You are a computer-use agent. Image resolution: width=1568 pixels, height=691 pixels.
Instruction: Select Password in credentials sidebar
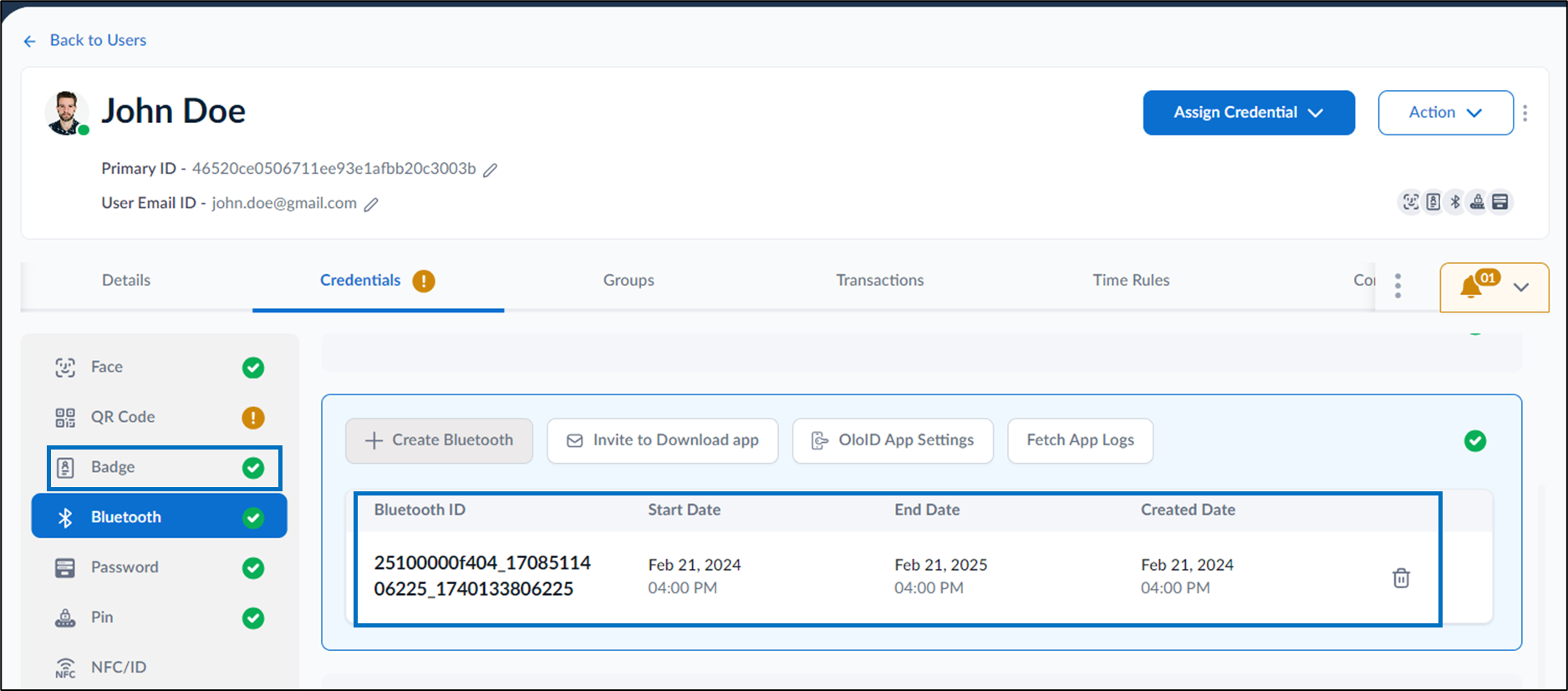(x=159, y=567)
